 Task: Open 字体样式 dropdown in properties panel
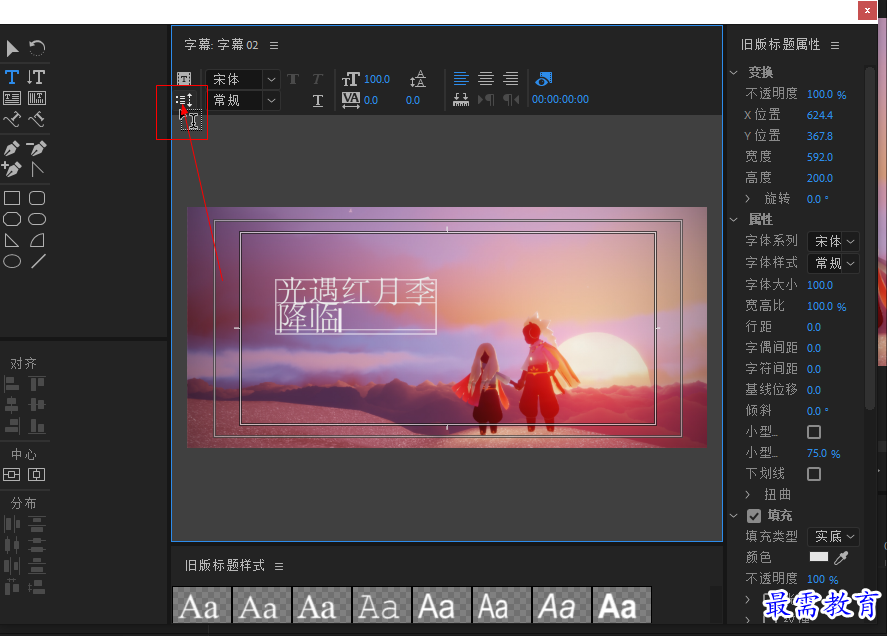click(833, 263)
